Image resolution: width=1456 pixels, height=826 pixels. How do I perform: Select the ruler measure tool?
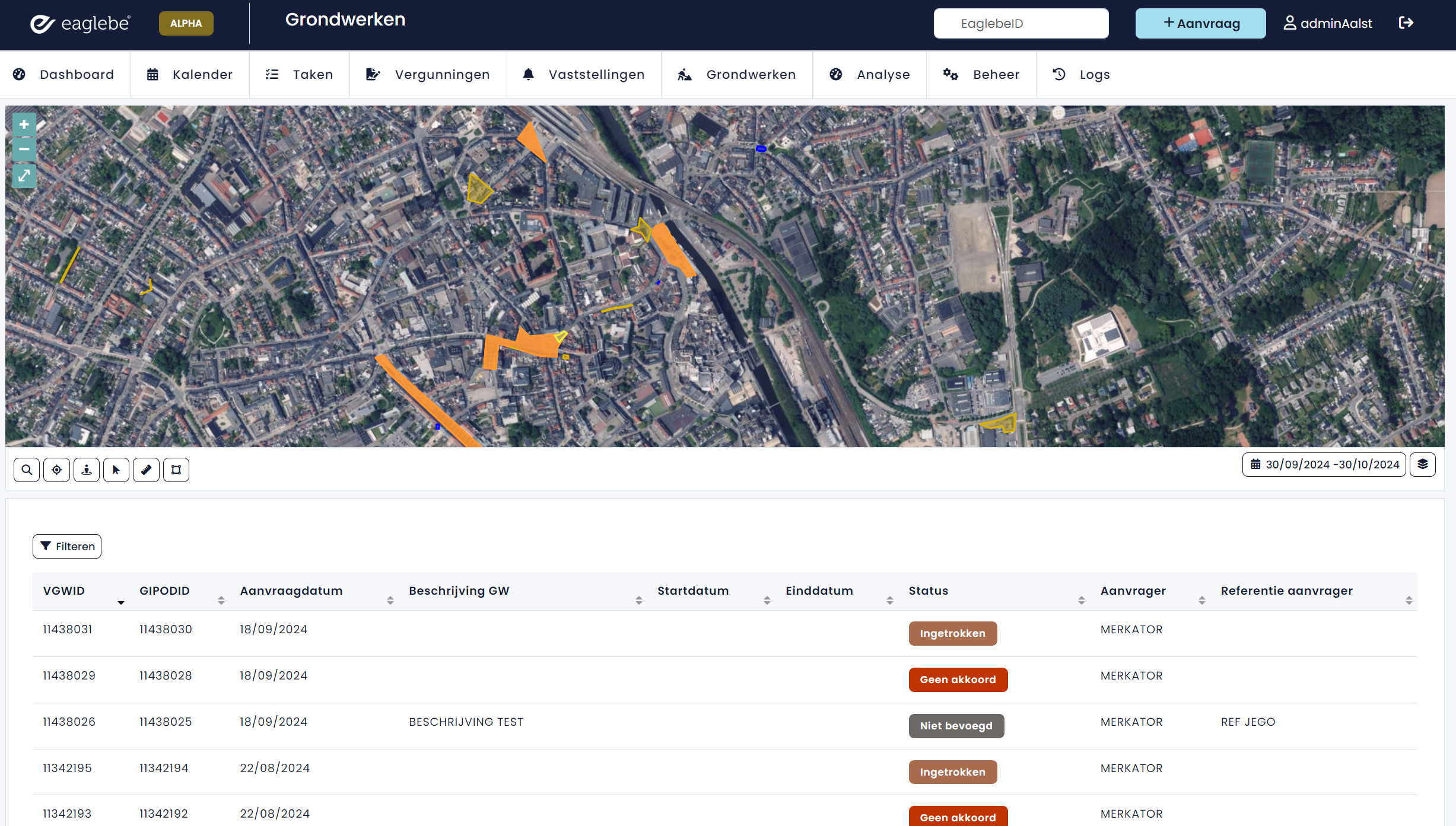click(146, 470)
